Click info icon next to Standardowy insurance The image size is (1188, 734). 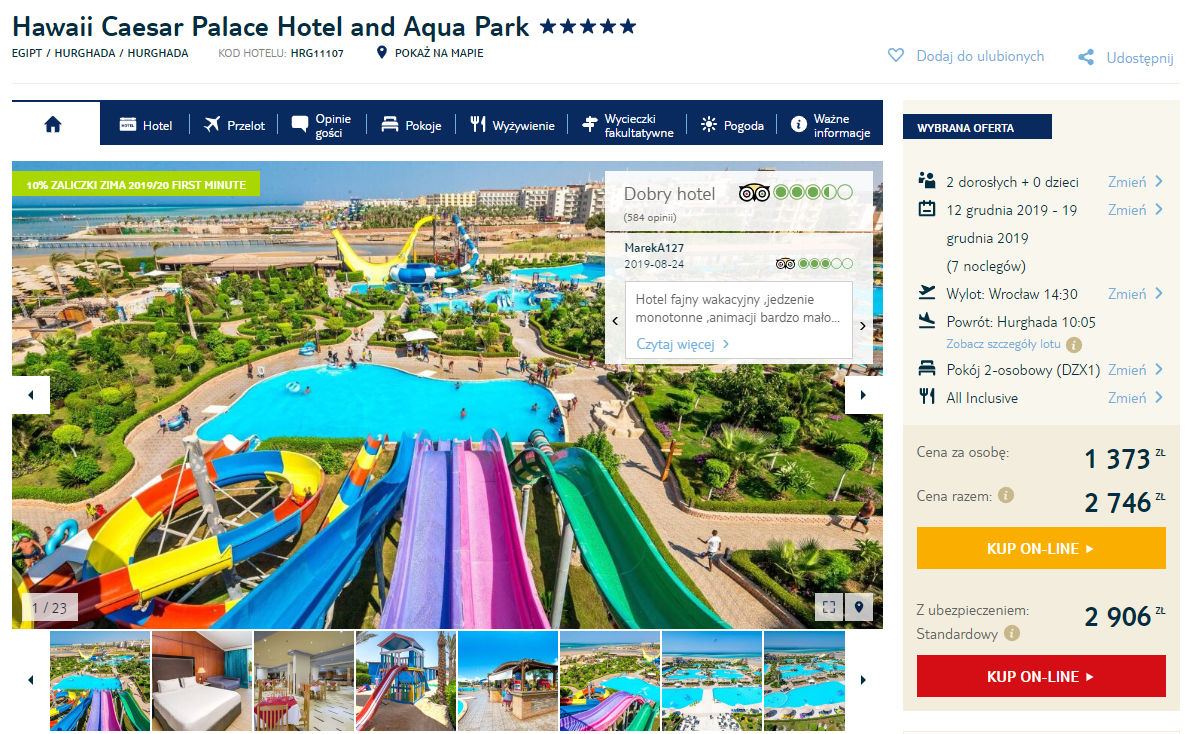(1011, 633)
